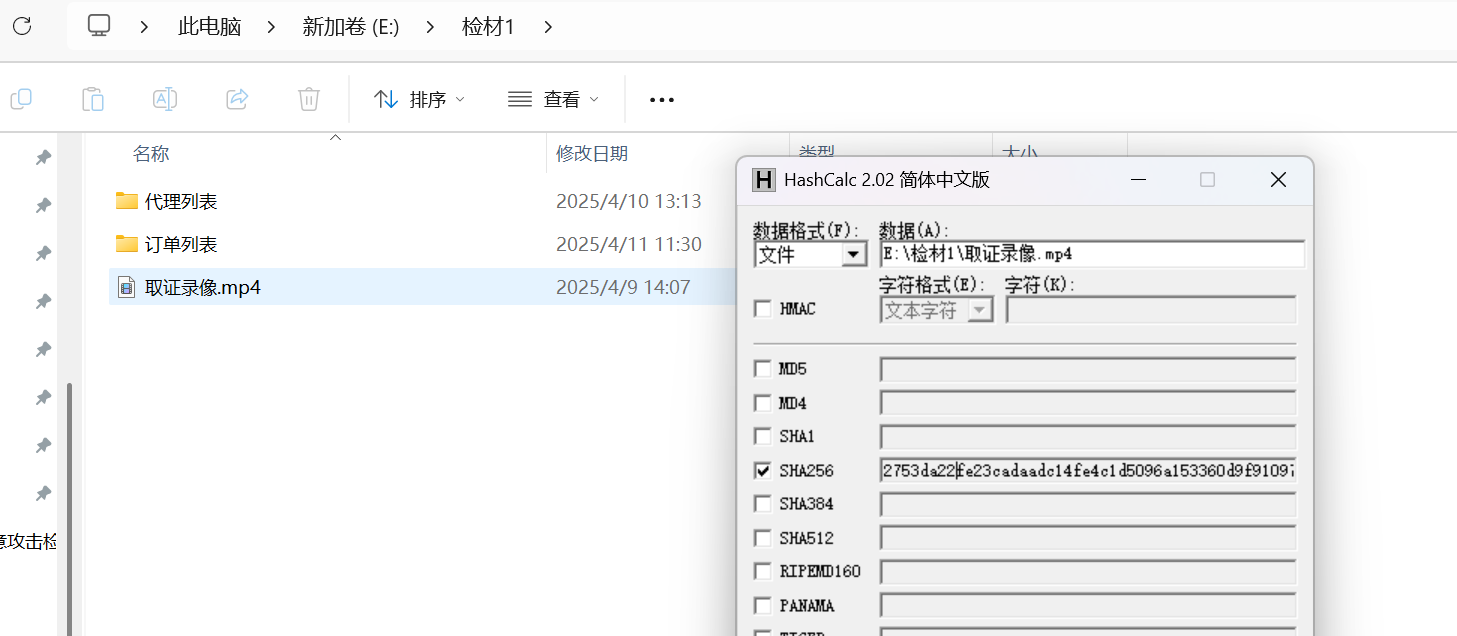Screen dimensions: 1457x636
Task: Click the SHA1 result field
Action: coord(1088,437)
